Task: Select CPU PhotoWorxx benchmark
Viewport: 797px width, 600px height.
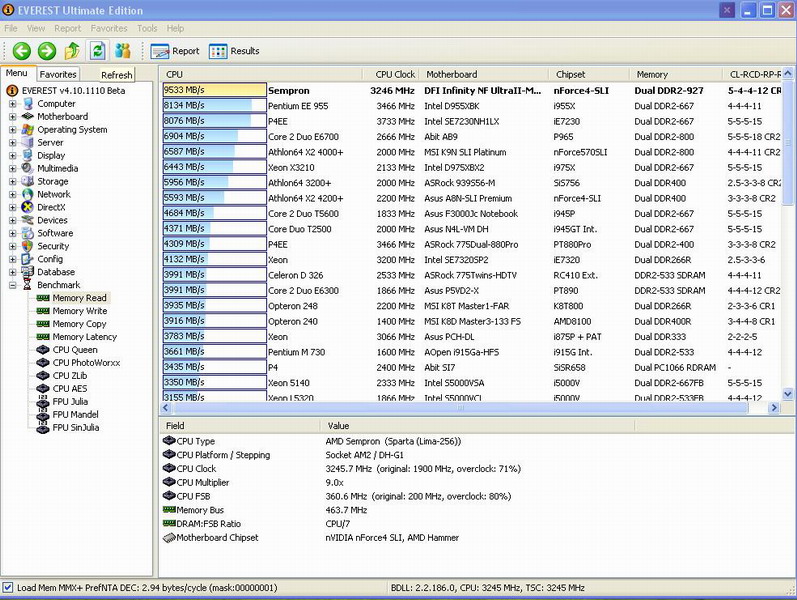Action: click(x=86, y=363)
